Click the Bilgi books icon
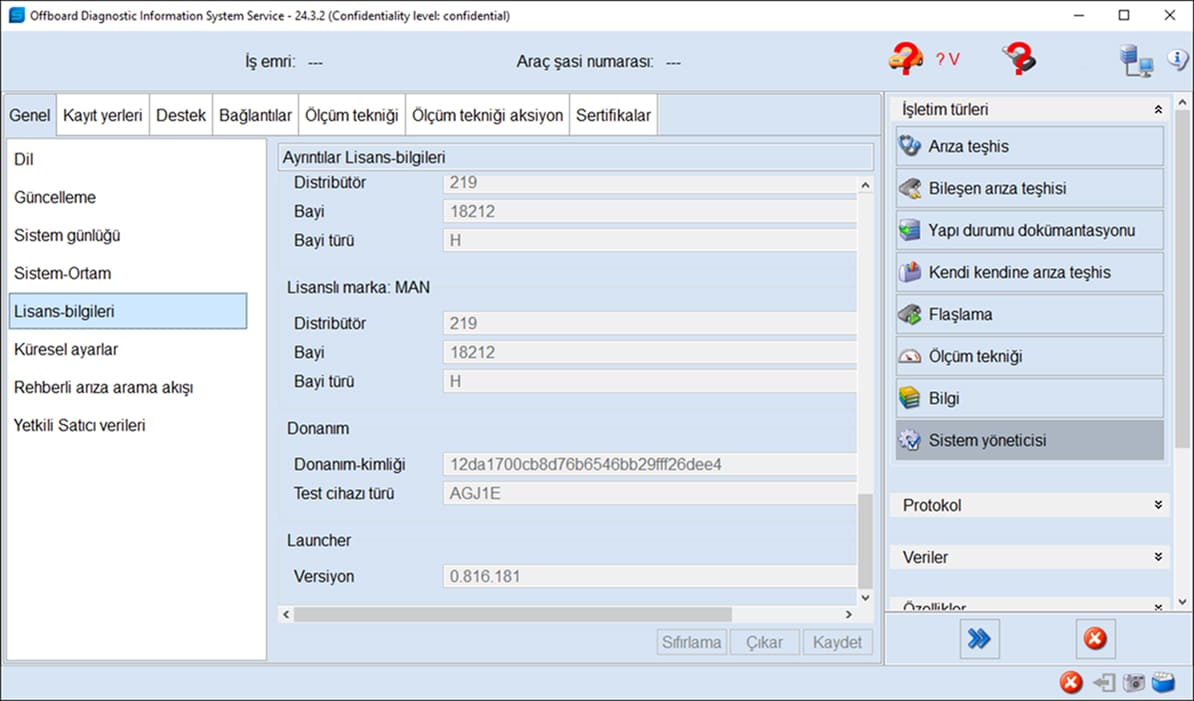1194x701 pixels. point(910,398)
